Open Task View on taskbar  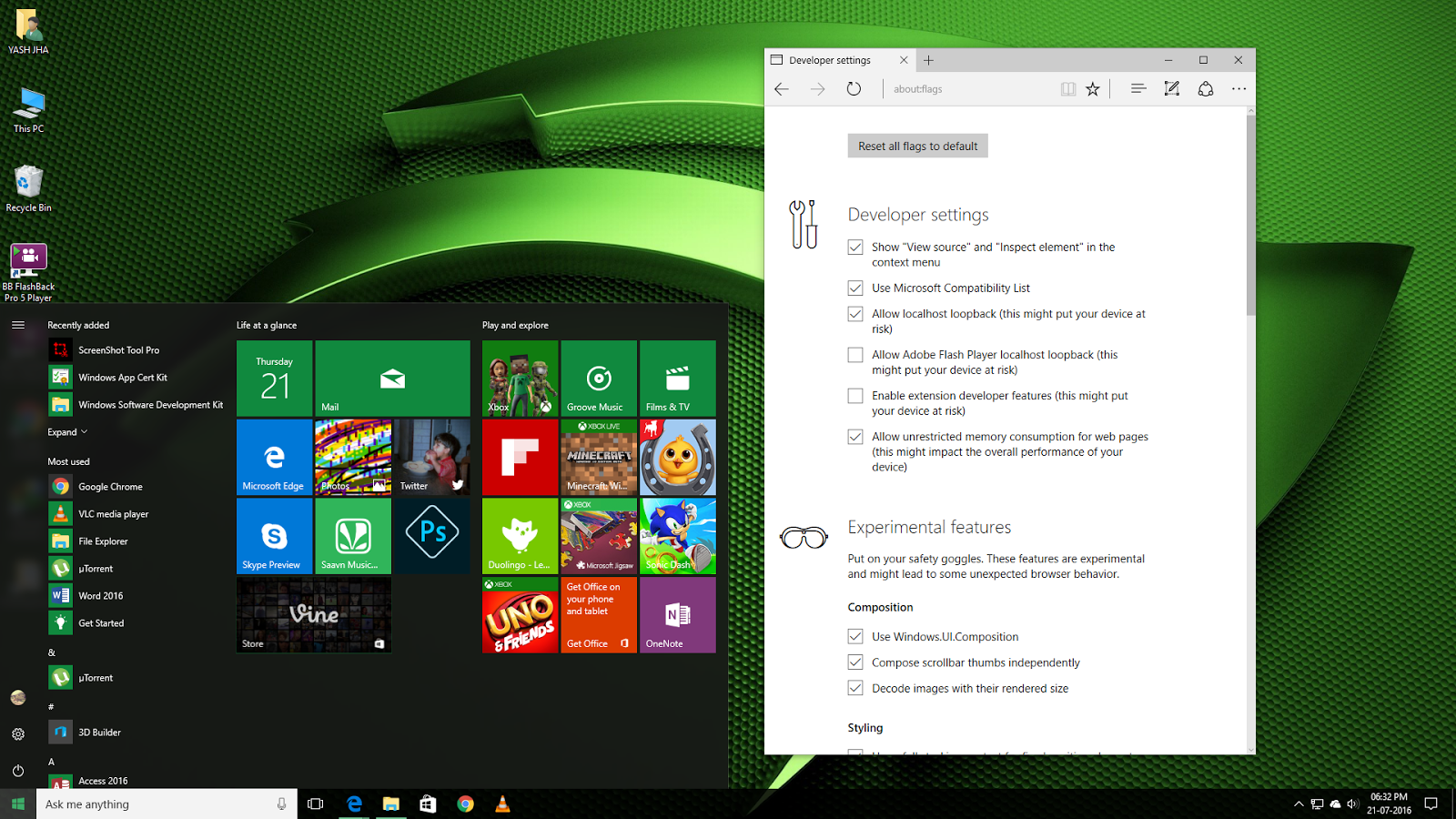(316, 804)
